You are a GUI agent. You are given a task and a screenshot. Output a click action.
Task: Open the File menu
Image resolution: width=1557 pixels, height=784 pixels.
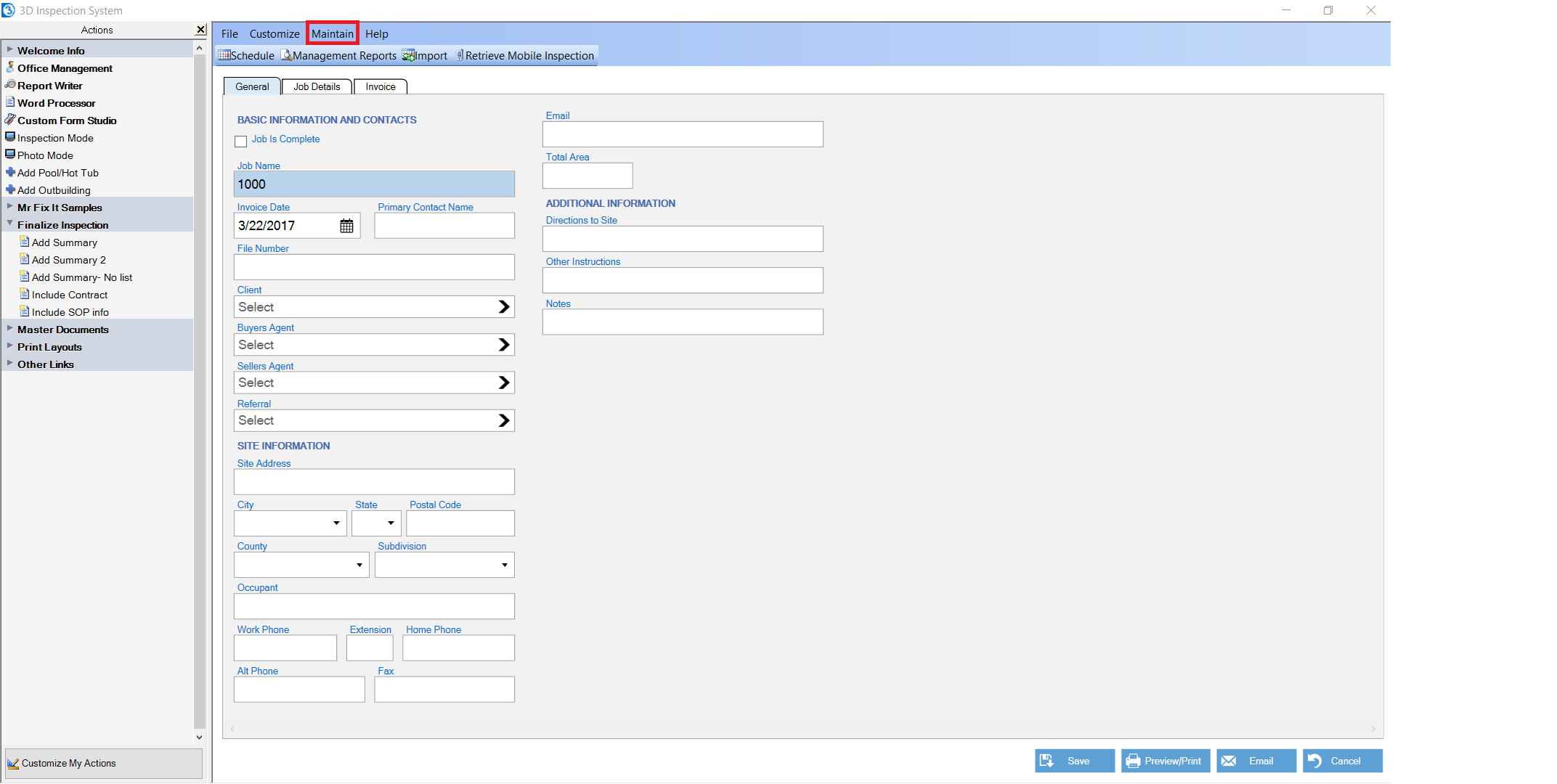tap(229, 34)
